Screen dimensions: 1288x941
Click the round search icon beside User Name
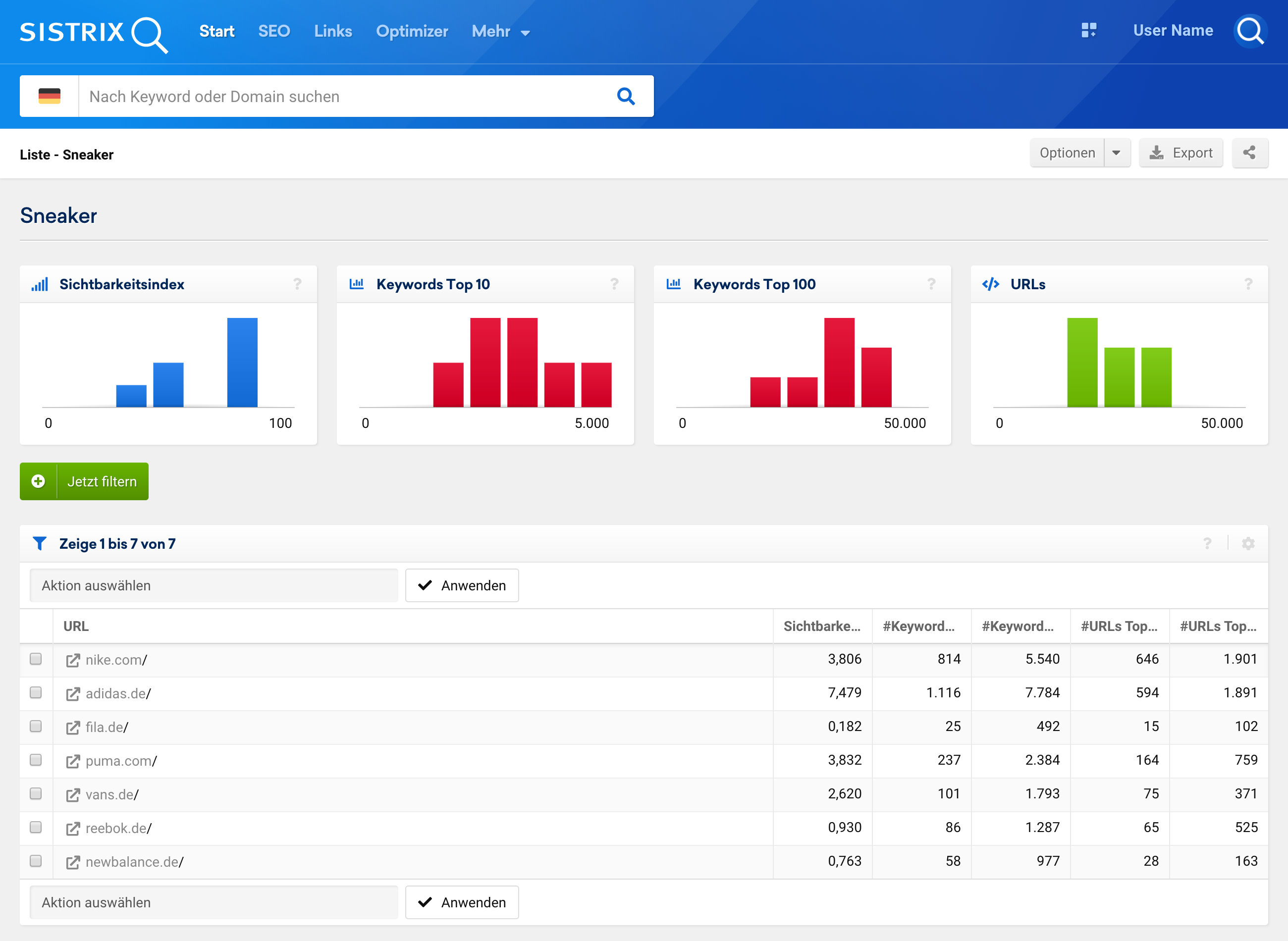click(1250, 31)
